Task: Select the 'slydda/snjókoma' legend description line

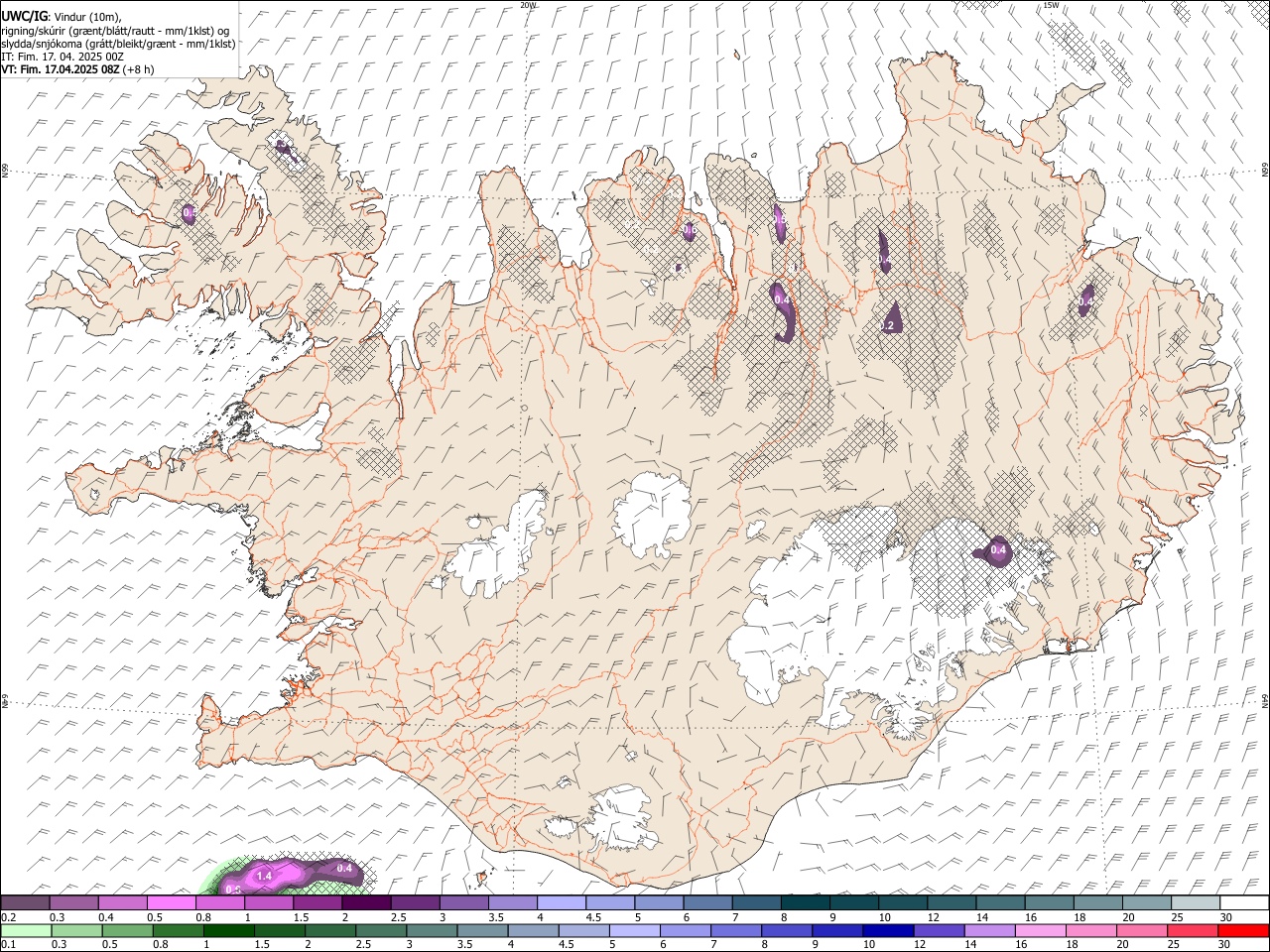Action: [x=118, y=45]
